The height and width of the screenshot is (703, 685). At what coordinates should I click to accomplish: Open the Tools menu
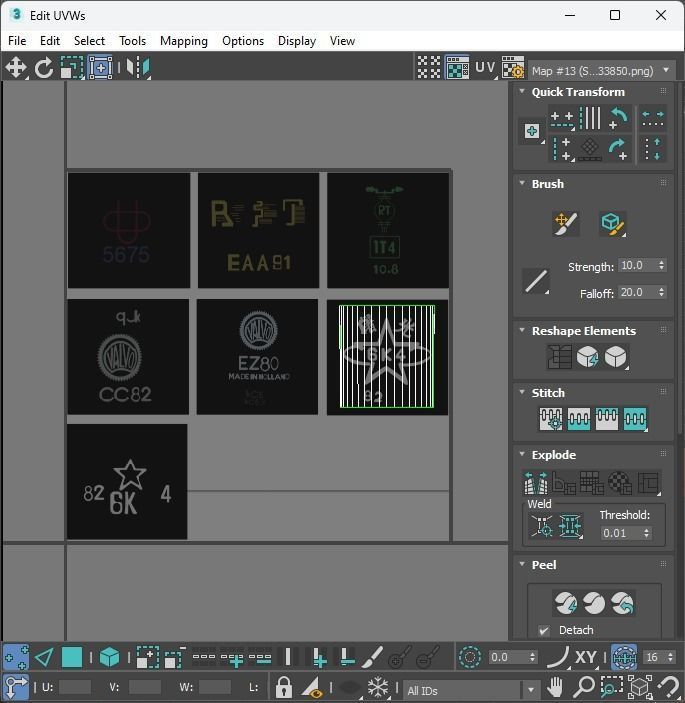(133, 41)
